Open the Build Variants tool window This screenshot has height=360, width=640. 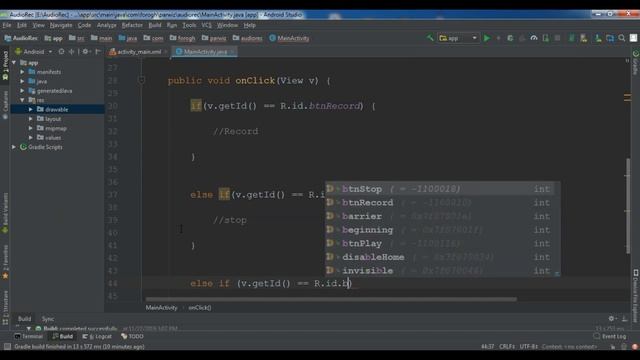point(5,212)
